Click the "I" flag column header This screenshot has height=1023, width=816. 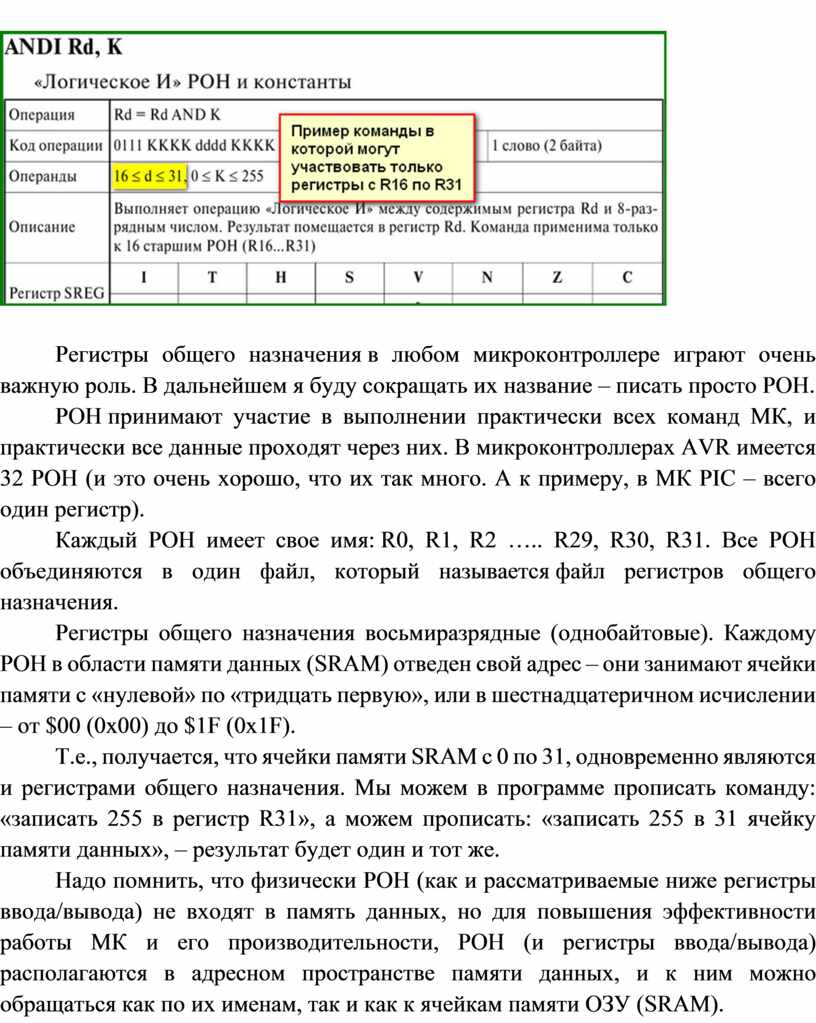coord(143,278)
